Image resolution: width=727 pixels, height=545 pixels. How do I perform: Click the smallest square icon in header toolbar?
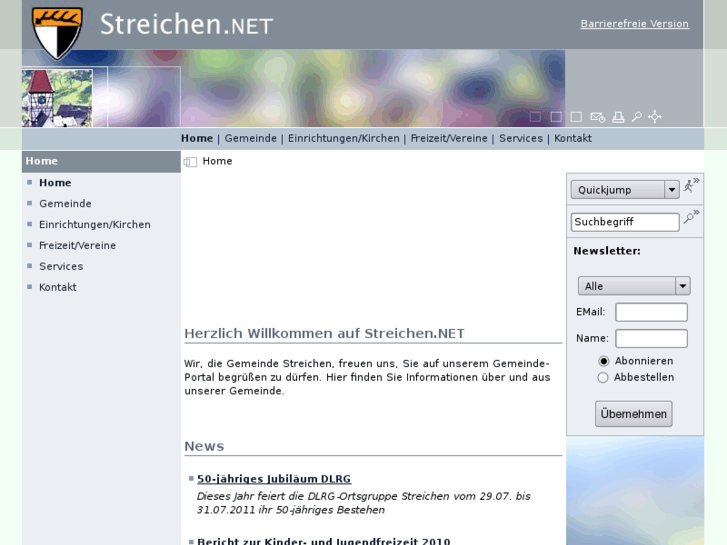[x=535, y=117]
